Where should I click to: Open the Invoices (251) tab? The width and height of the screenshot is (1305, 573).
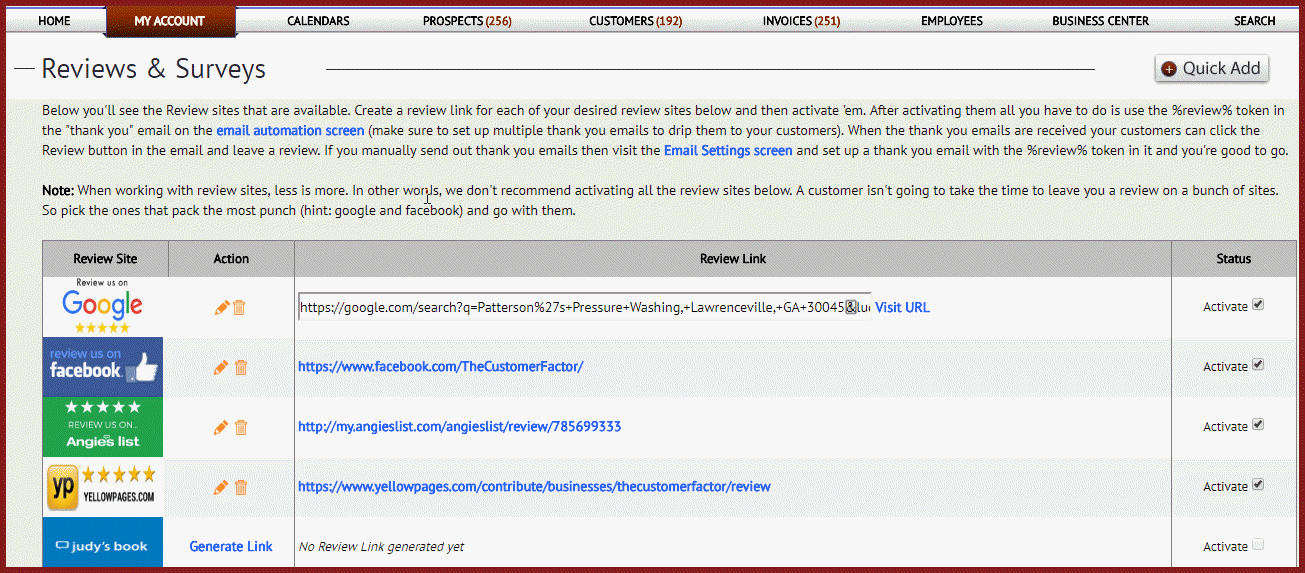[801, 20]
